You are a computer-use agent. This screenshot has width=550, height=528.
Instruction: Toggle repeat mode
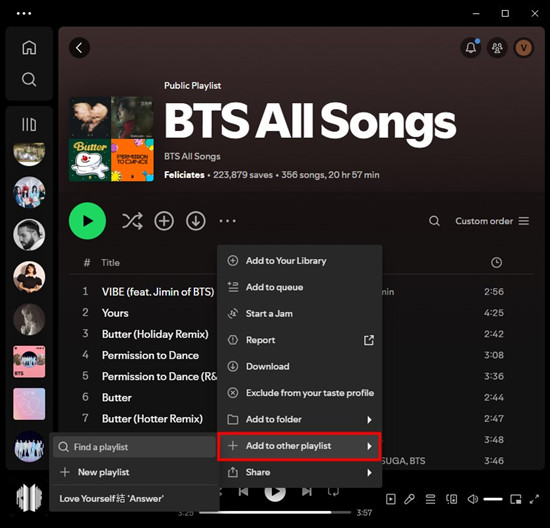coord(333,492)
